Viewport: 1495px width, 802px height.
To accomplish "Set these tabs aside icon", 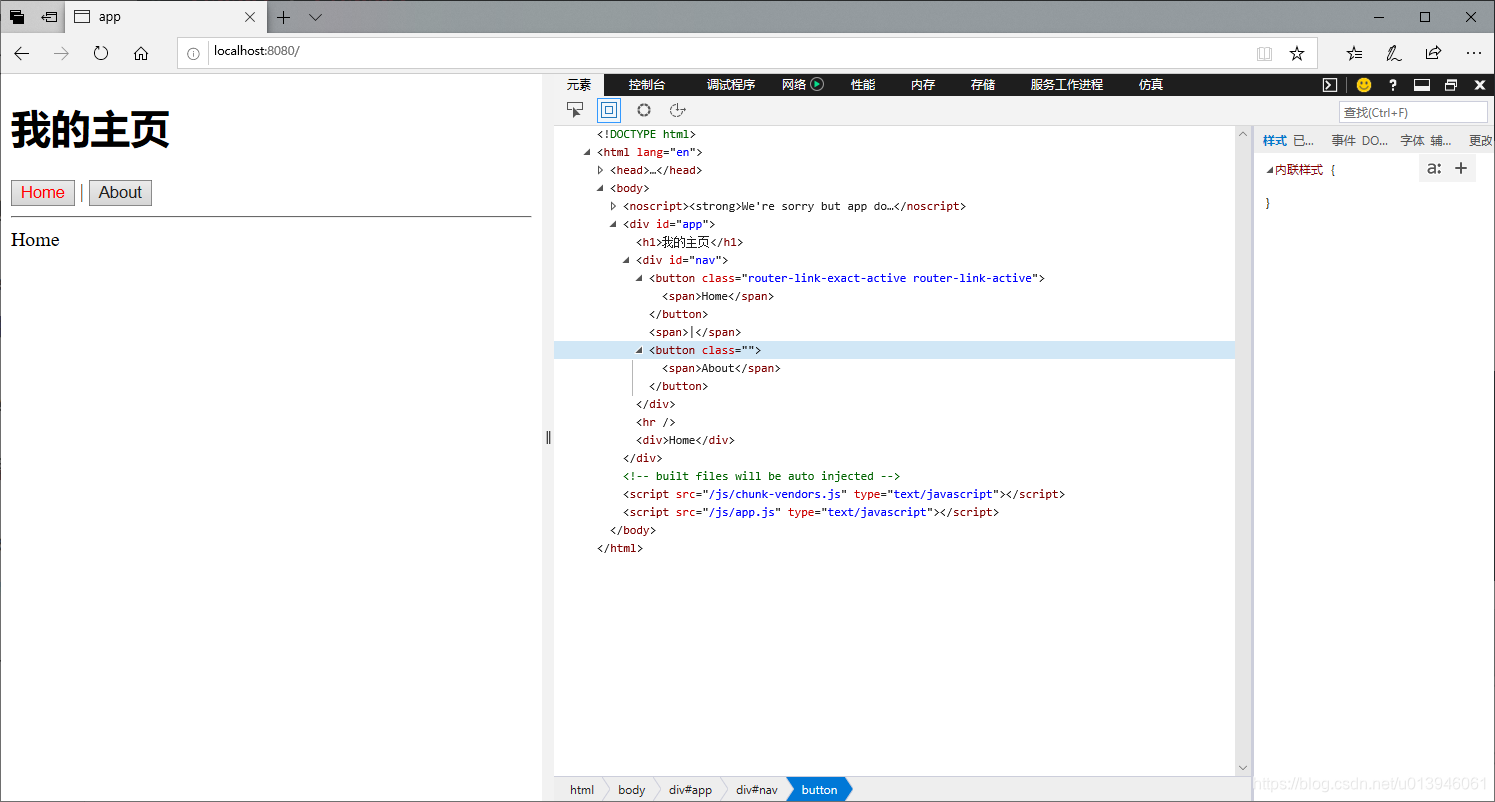I will pos(49,17).
